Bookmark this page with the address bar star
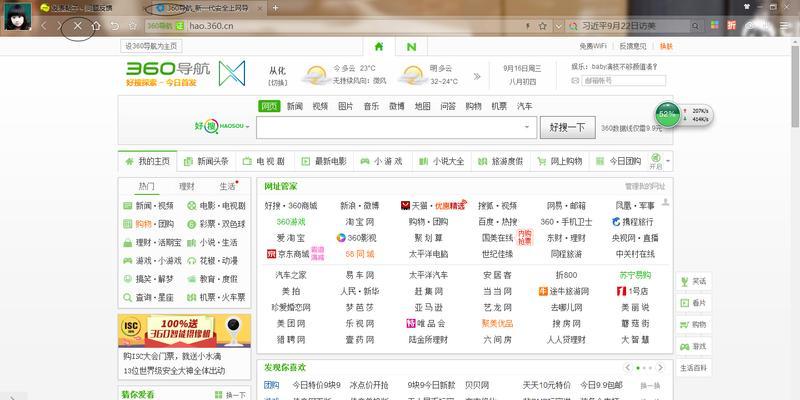Screen dimensions: 800x400 [543, 26]
